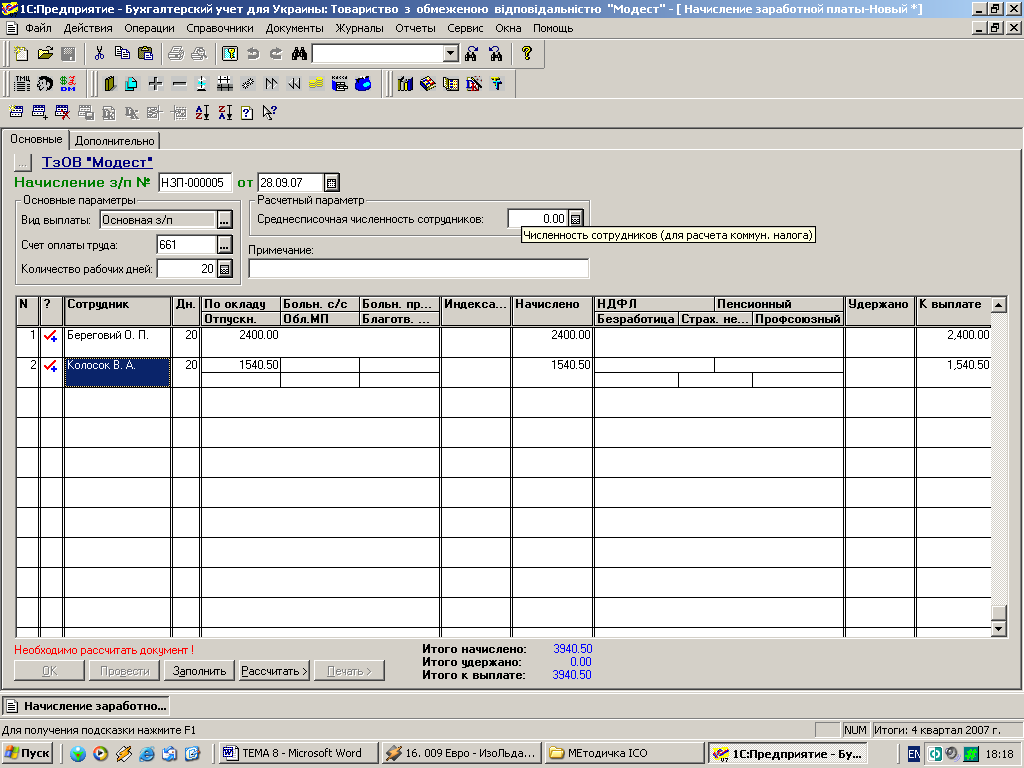Open the Действия menu

click(88, 28)
